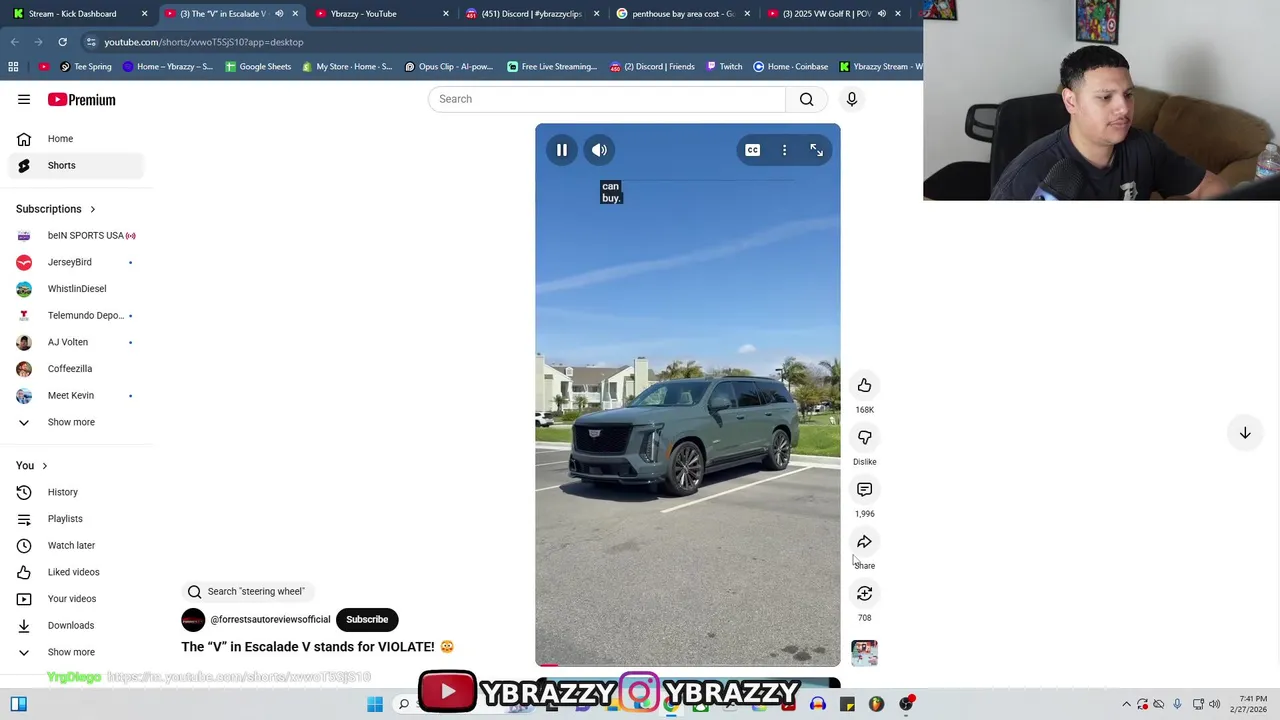Open the Twitch bookmark

(x=724, y=67)
